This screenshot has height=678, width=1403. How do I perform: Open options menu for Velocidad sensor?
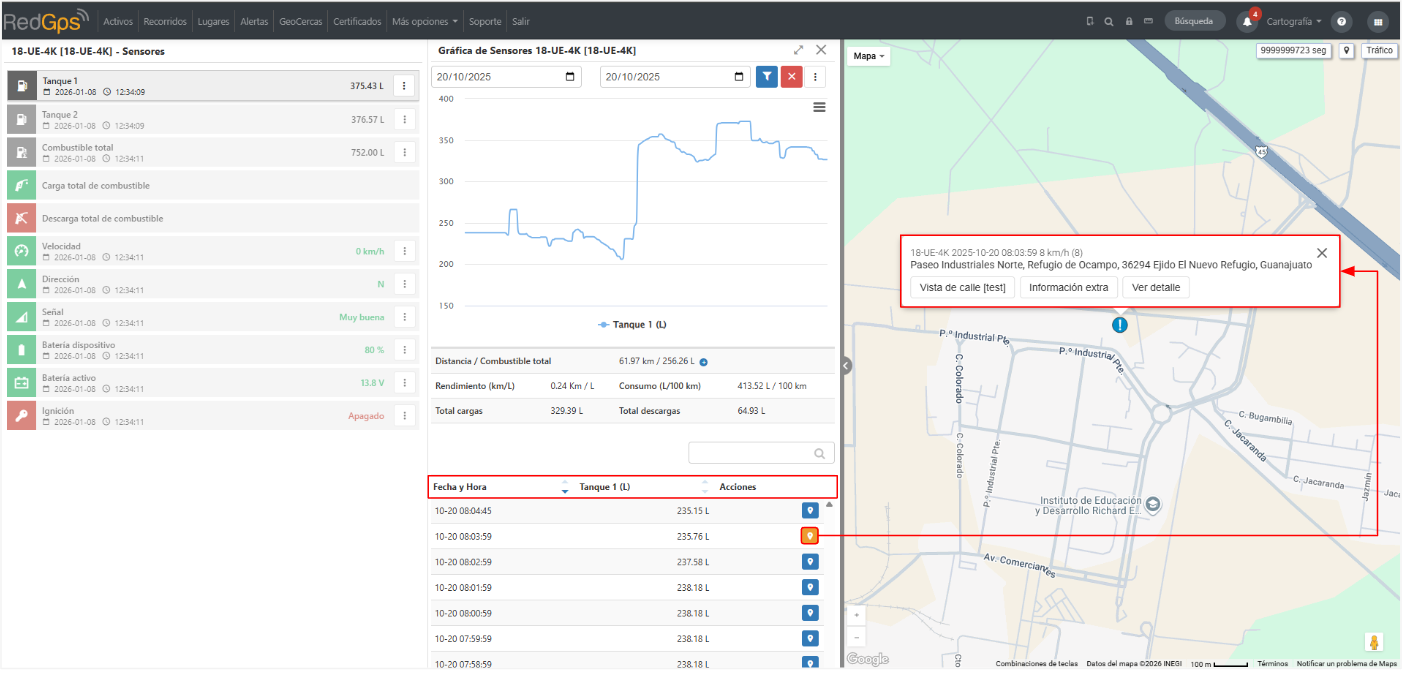404,251
